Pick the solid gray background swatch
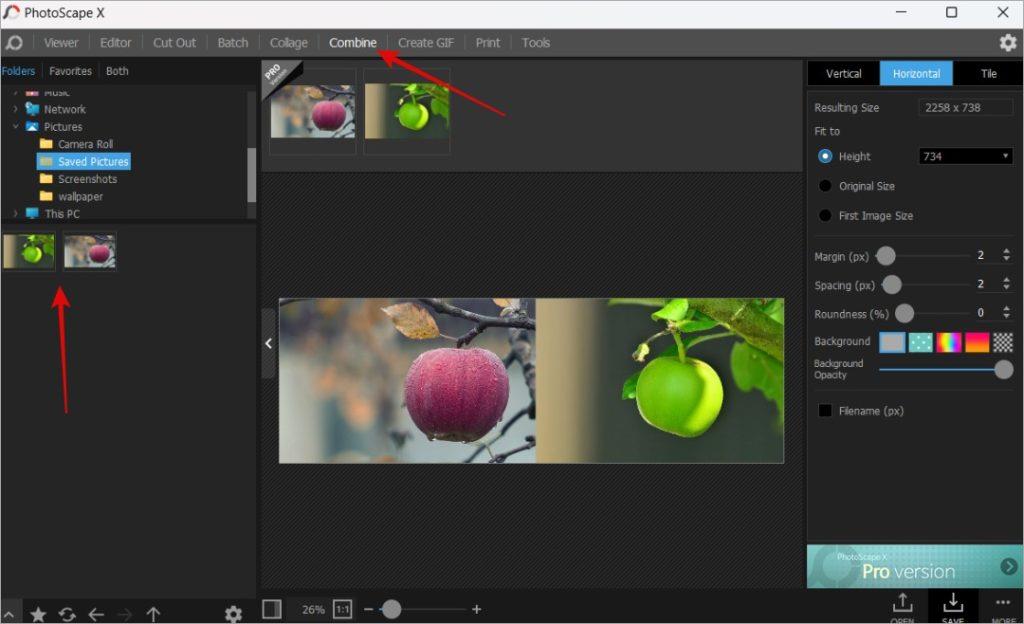1024x624 pixels. pos(892,342)
